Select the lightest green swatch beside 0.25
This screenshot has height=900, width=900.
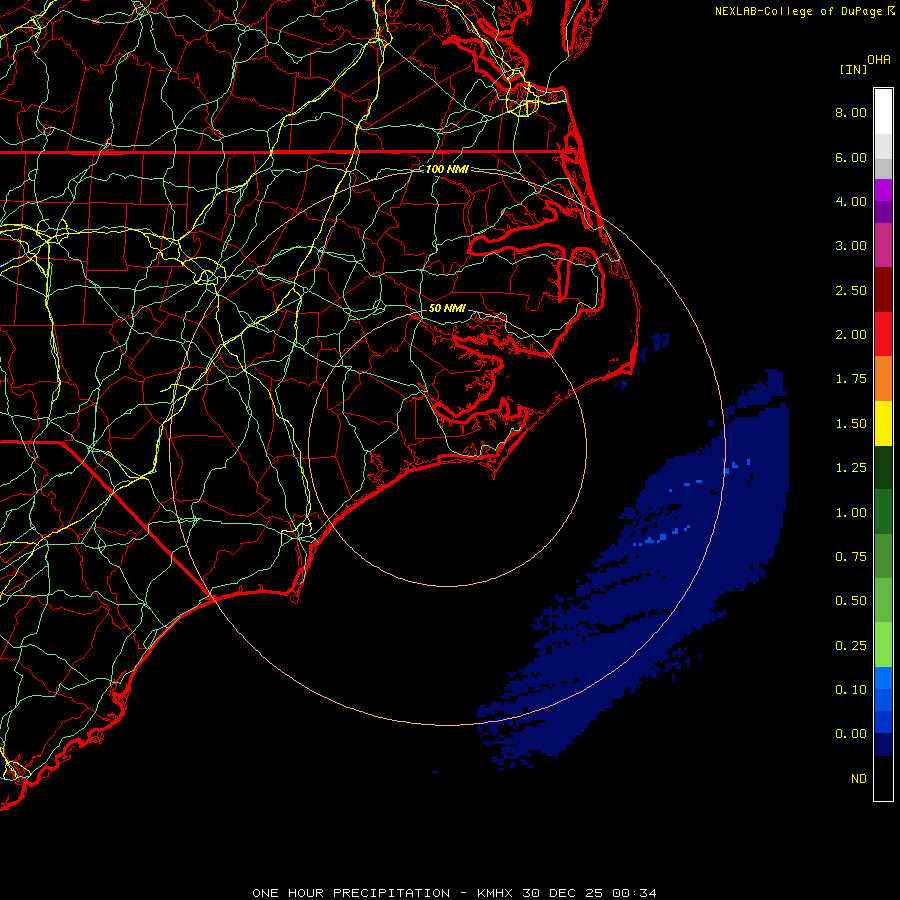[883, 645]
